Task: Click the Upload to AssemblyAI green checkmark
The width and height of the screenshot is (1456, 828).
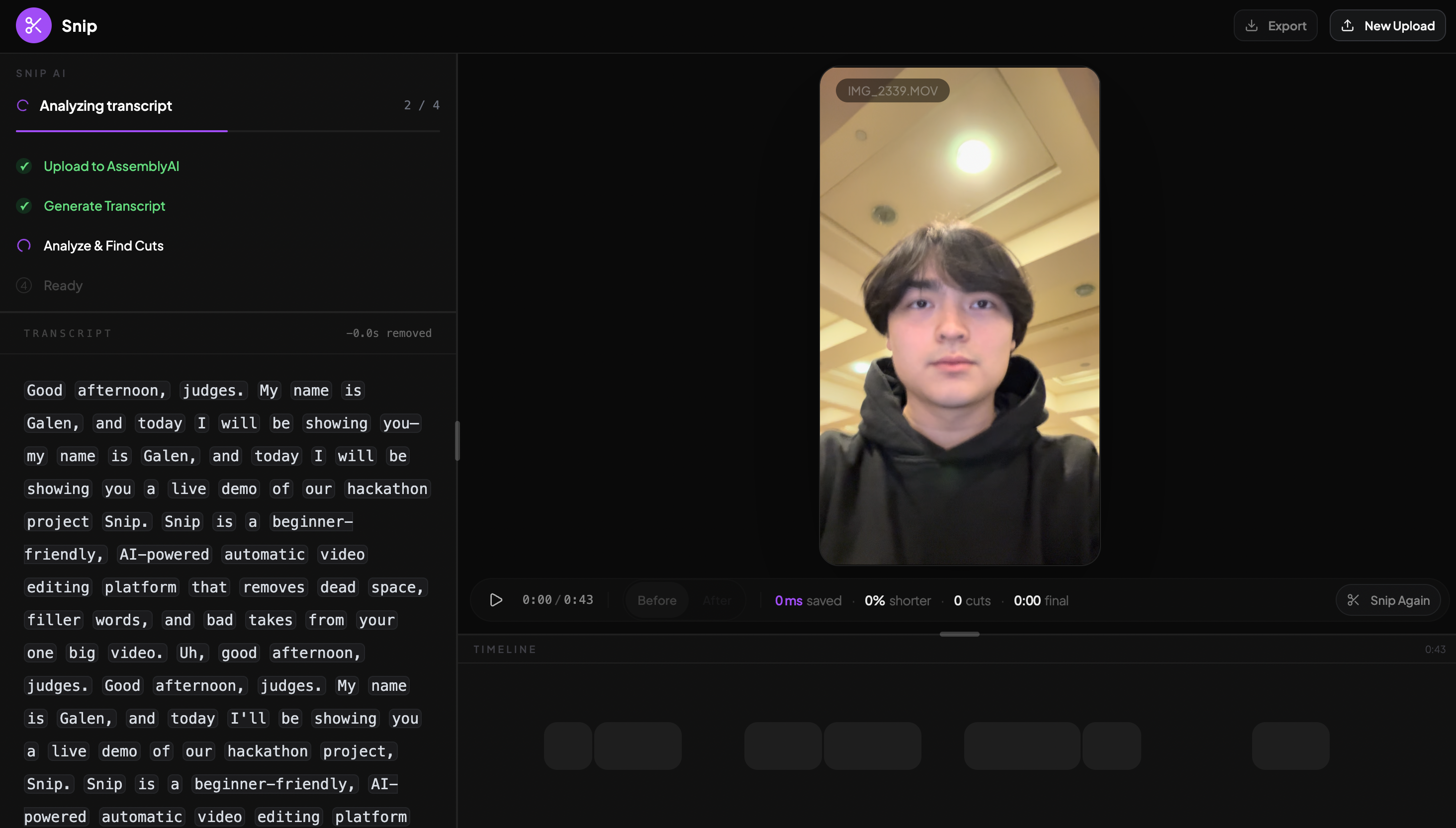Action: point(24,166)
